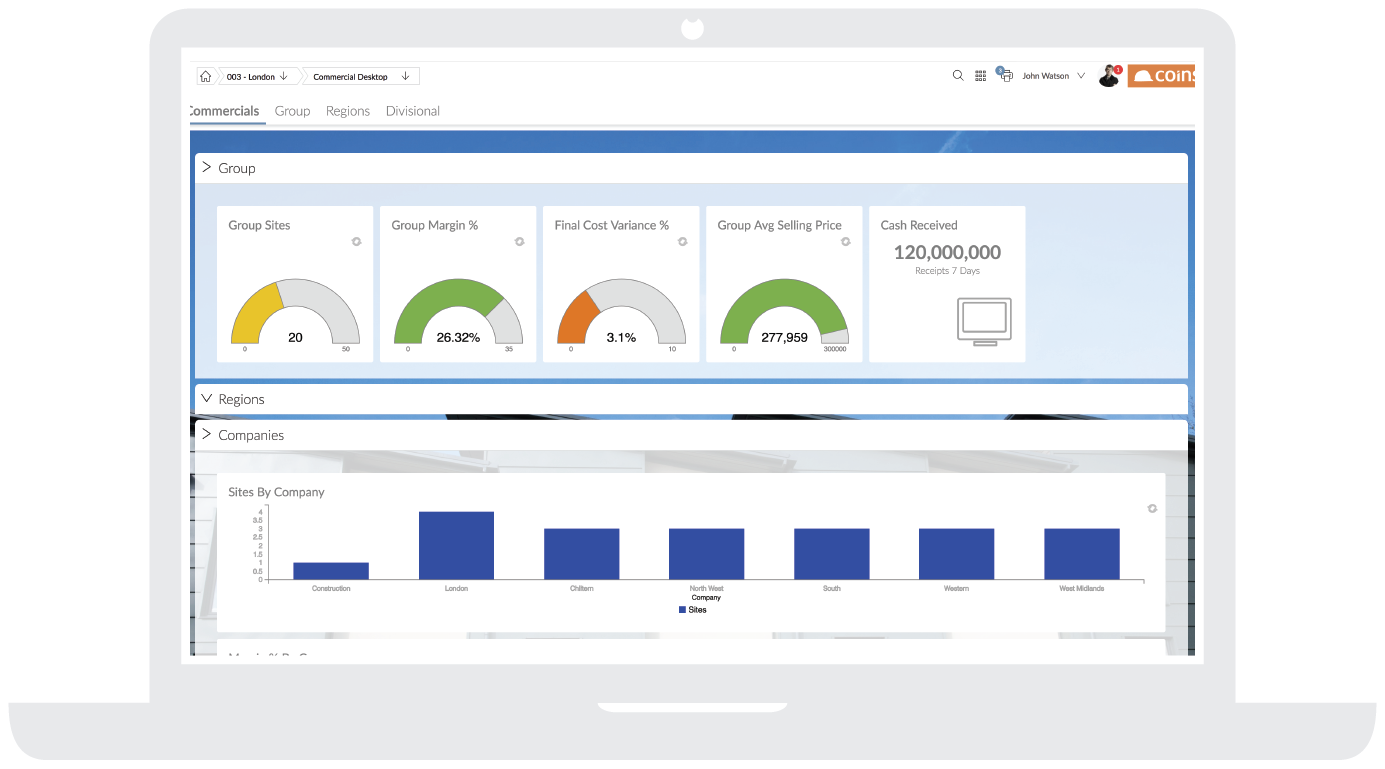Viewport: 1385px width, 769px height.
Task: Click John Watson's profile avatar
Action: [1108, 76]
